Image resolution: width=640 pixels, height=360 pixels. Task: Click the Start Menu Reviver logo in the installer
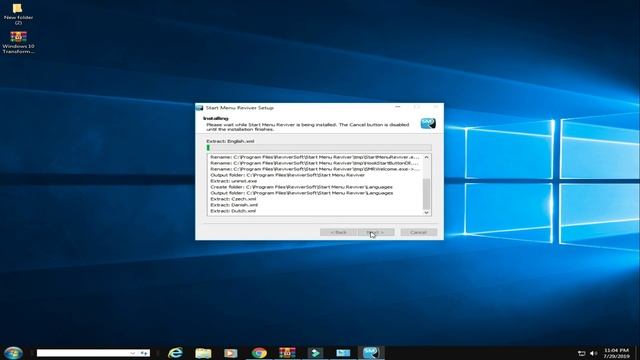428,123
